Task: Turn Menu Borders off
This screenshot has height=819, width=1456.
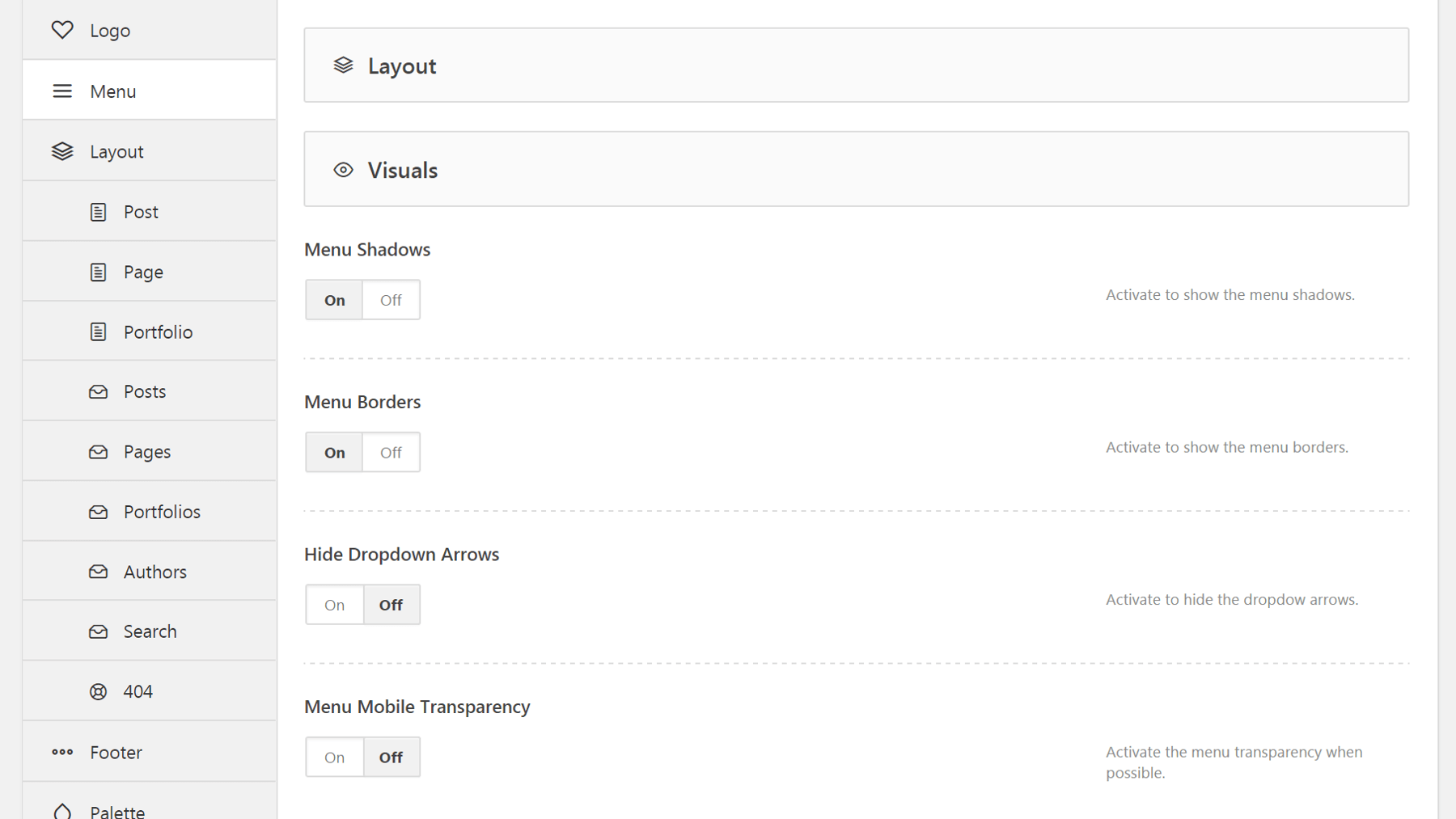Action: (x=391, y=452)
